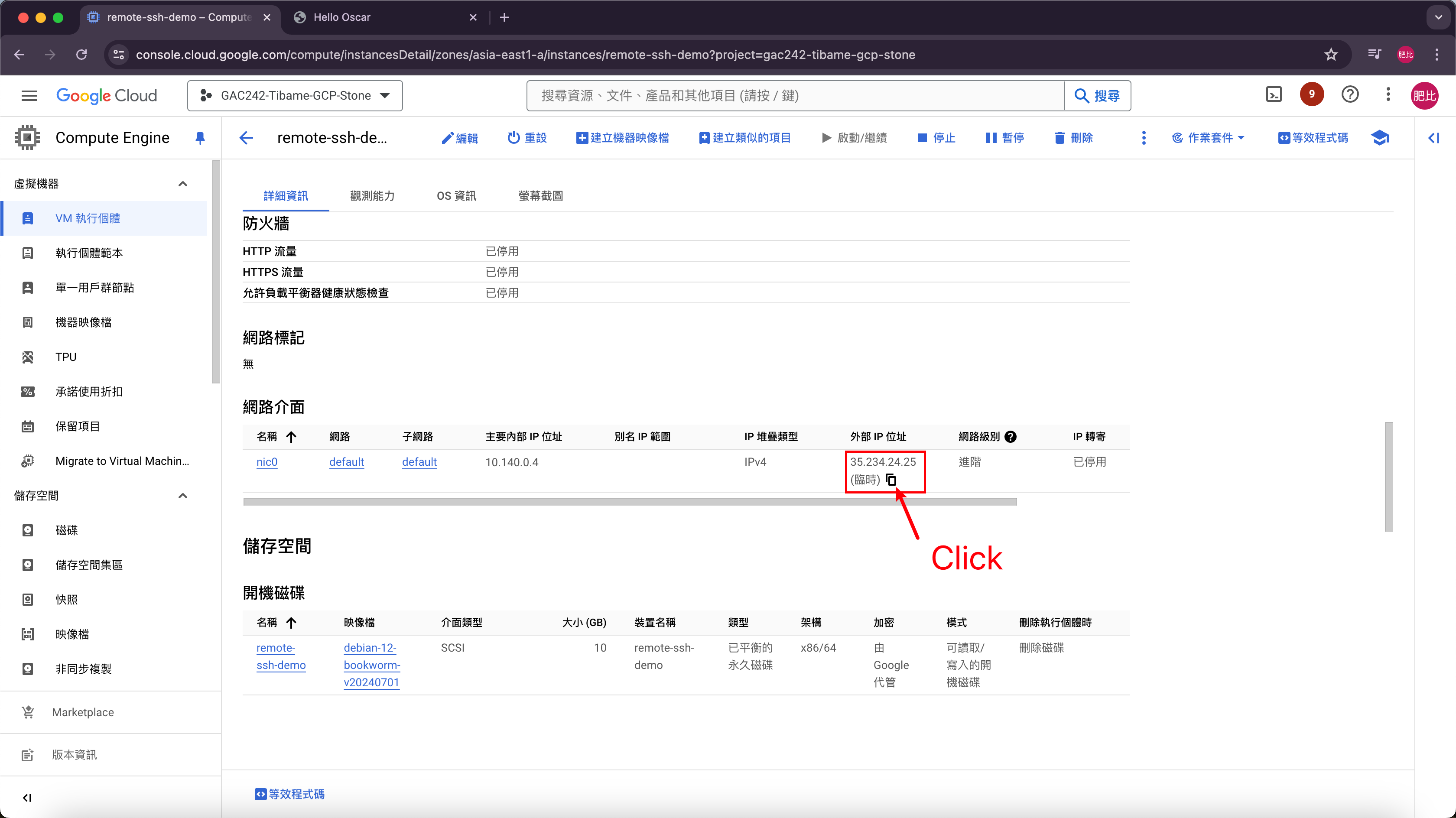Expand the 作業套件 dropdown
The height and width of the screenshot is (818, 1456).
1209,138
